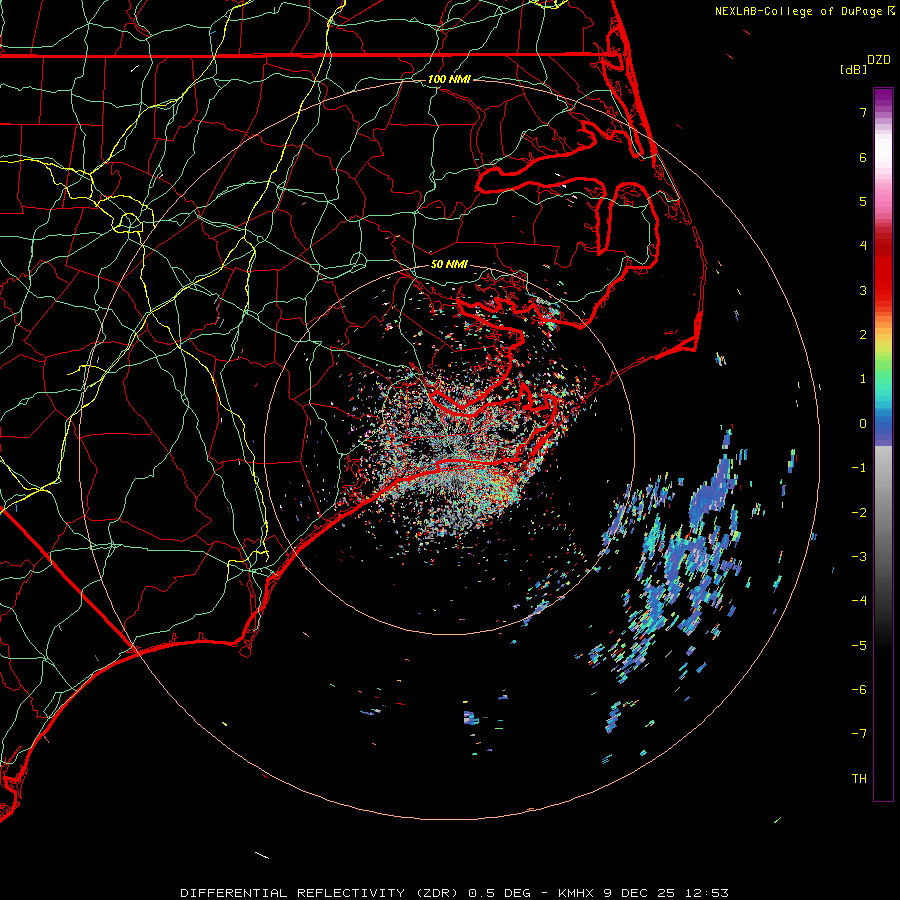Click the 1 value on color scale
Viewport: 900px width, 900px height.
[863, 378]
